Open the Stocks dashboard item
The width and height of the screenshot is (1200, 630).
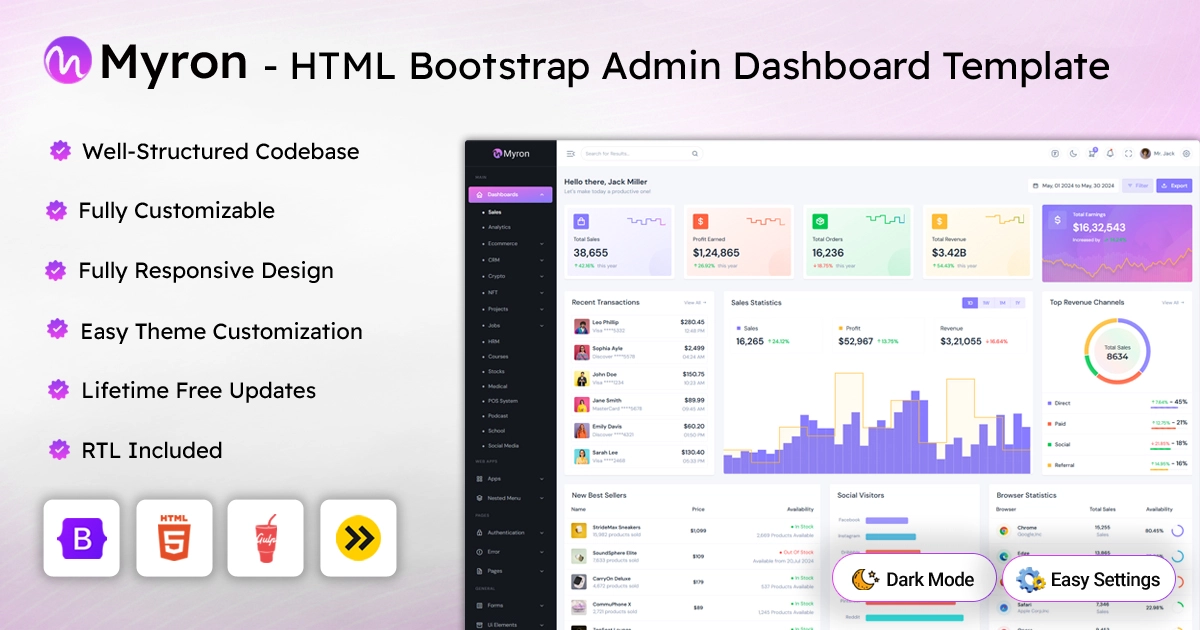(496, 371)
